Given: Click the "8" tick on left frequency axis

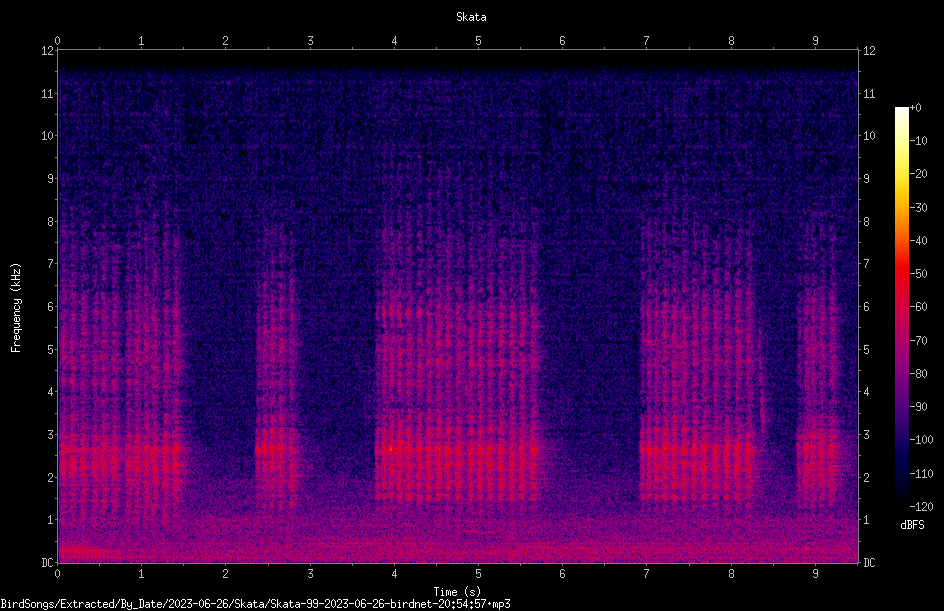Looking at the screenshot, I should click(50, 222).
